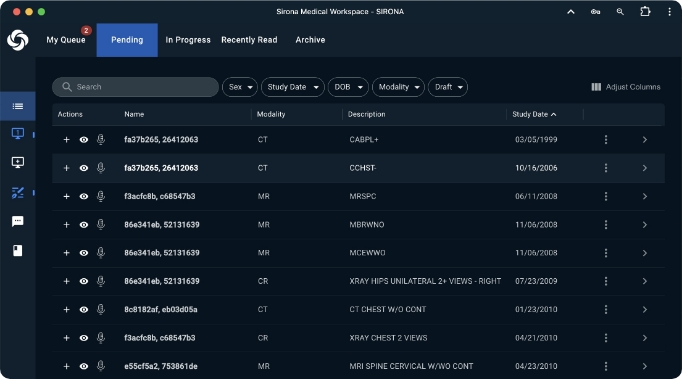This screenshot has width=682, height=379.
Task: Sort by Study Date column header
Action: 534,114
